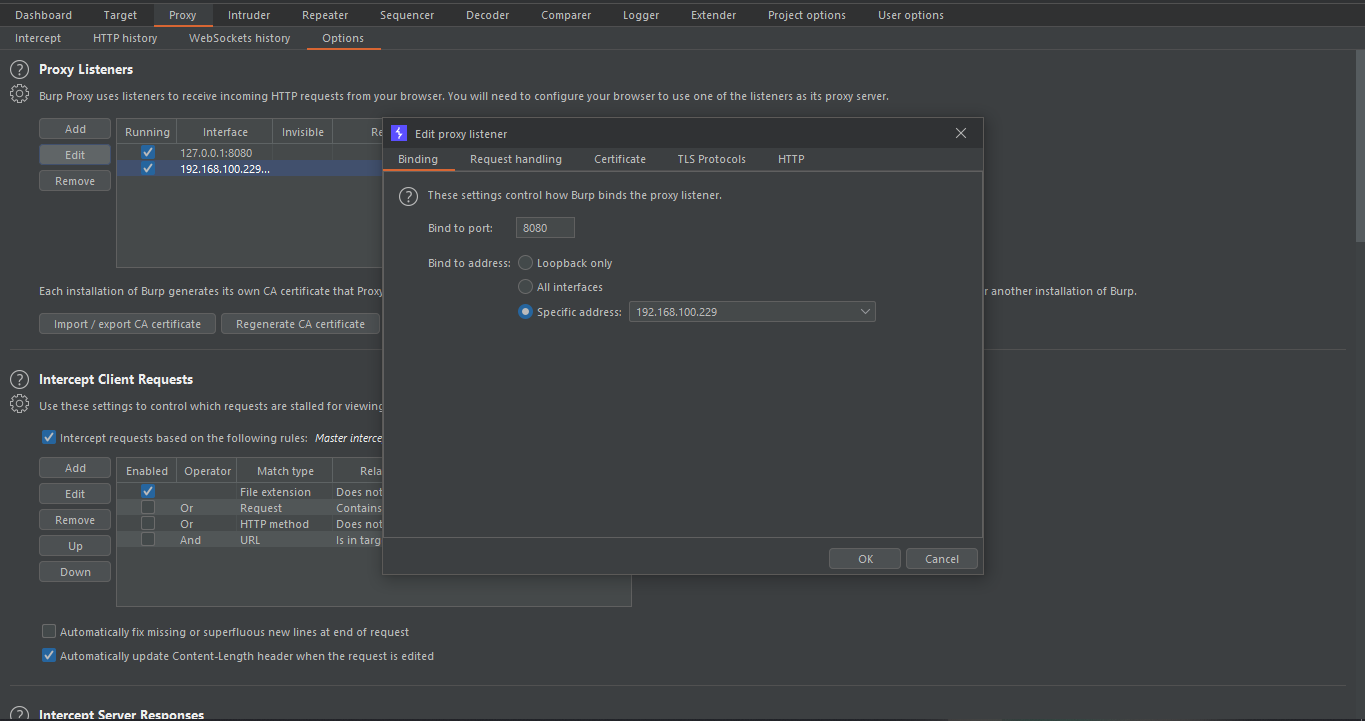Image resolution: width=1365 pixels, height=721 pixels.
Task: Open the Intercept Client Requests gear icon
Action: click(x=19, y=404)
